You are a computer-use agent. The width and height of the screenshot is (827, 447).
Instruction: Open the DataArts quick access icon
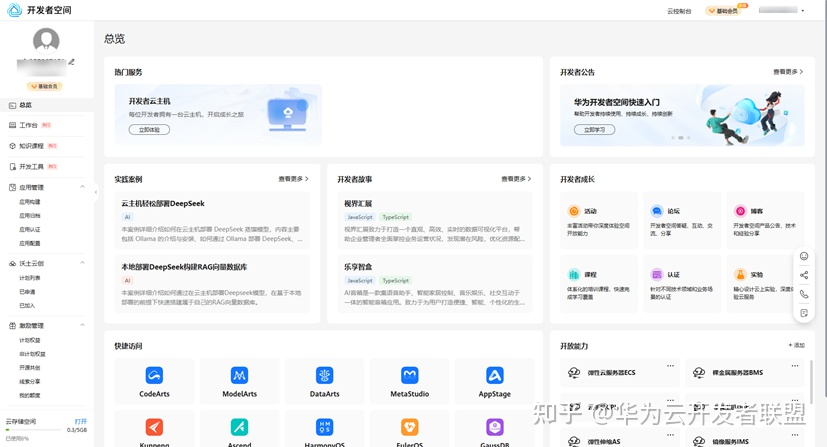click(x=324, y=375)
